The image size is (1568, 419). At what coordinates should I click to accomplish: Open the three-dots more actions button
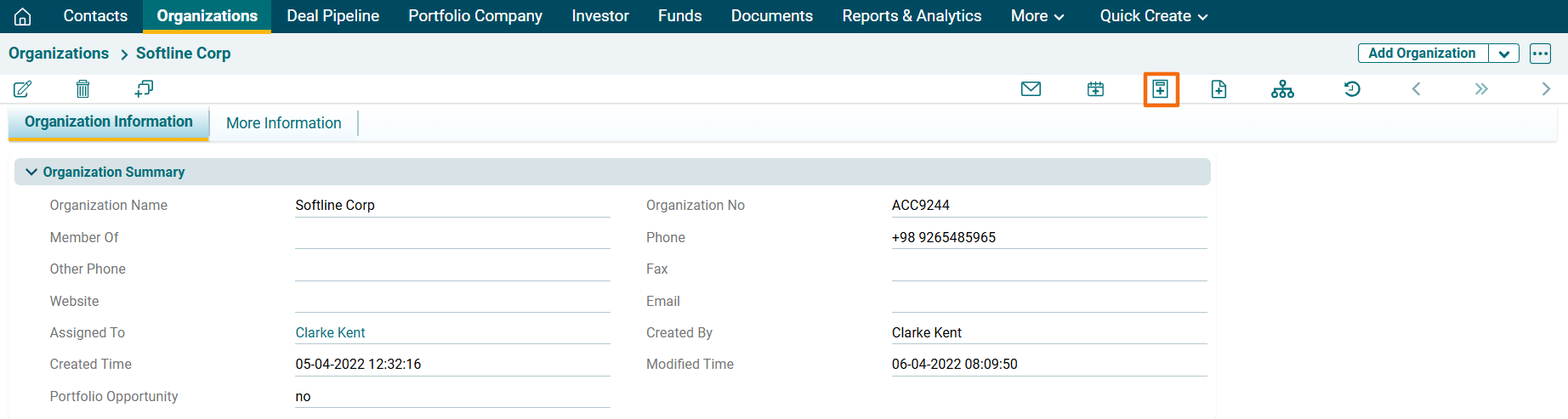coord(1540,54)
